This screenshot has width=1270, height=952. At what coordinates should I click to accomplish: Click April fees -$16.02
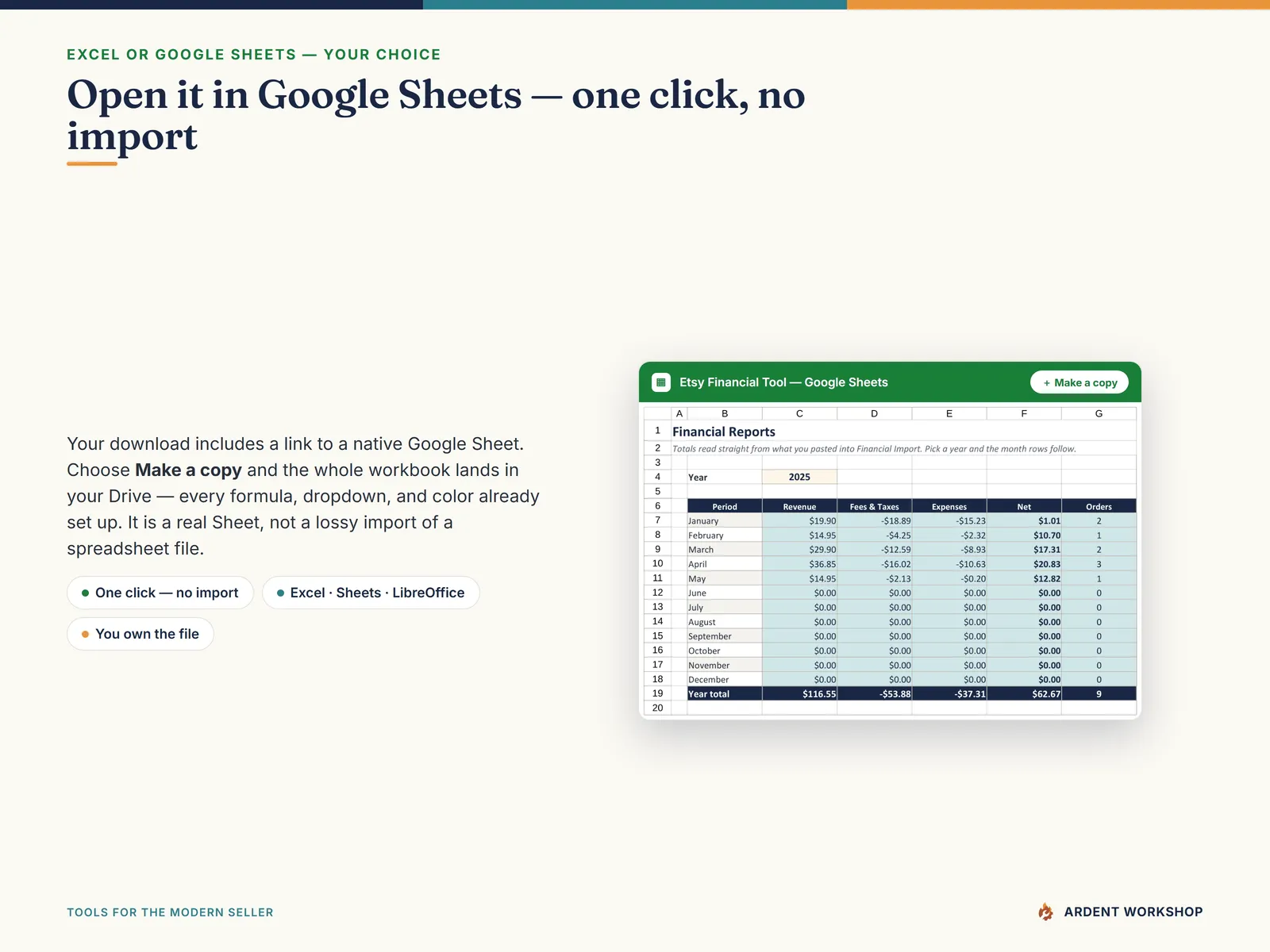[874, 564]
